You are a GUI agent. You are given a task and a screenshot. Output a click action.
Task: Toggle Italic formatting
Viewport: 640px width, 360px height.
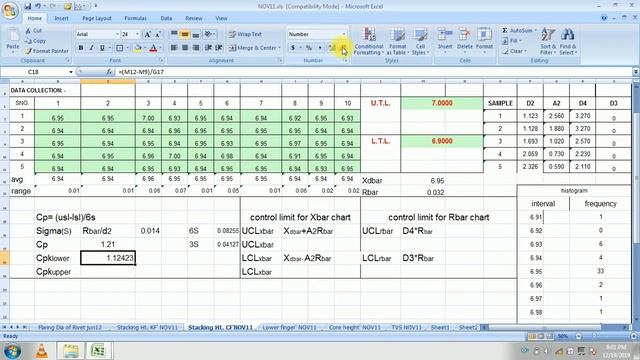point(91,48)
